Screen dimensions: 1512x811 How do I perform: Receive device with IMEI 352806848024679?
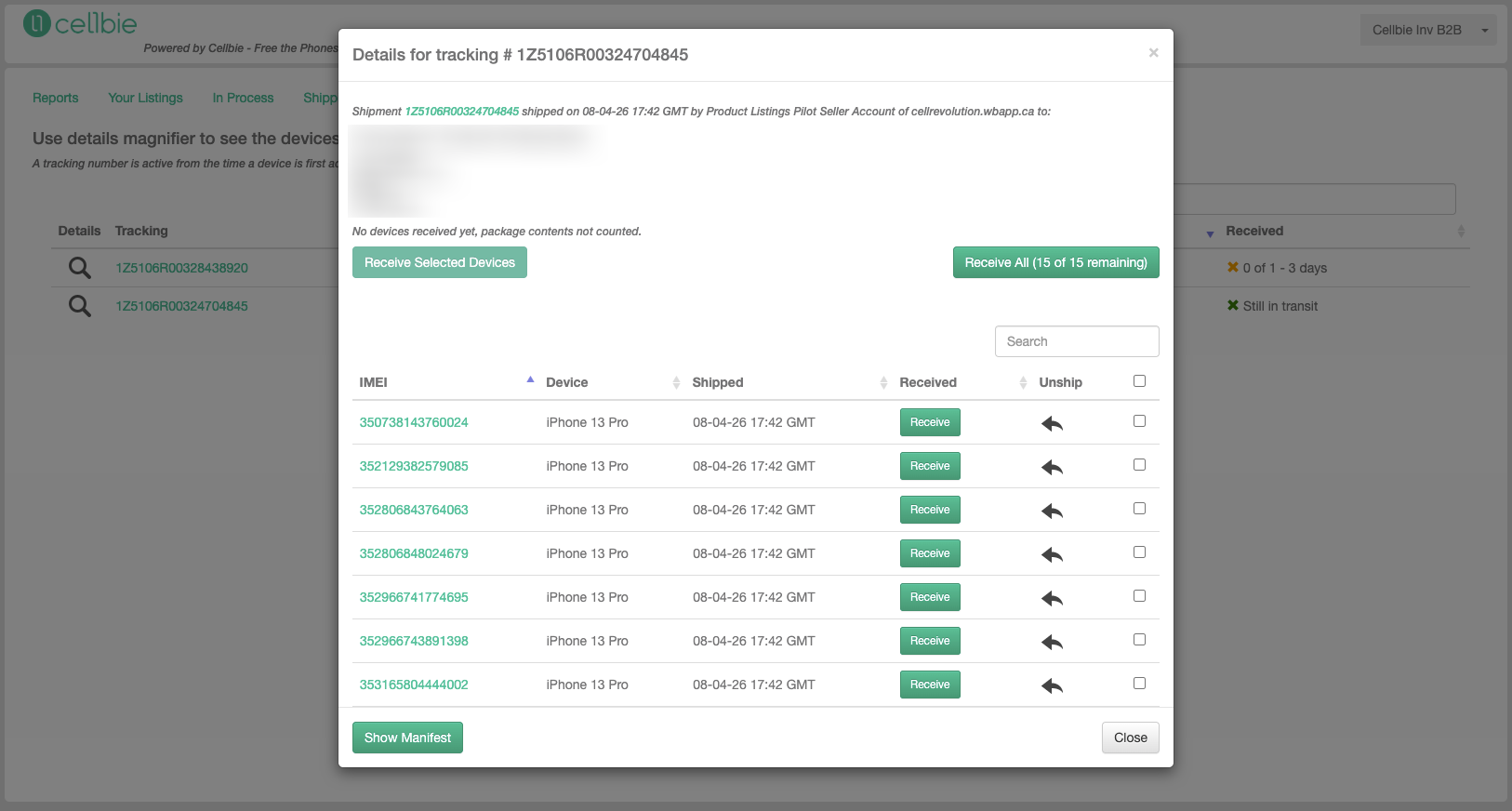[x=930, y=553]
